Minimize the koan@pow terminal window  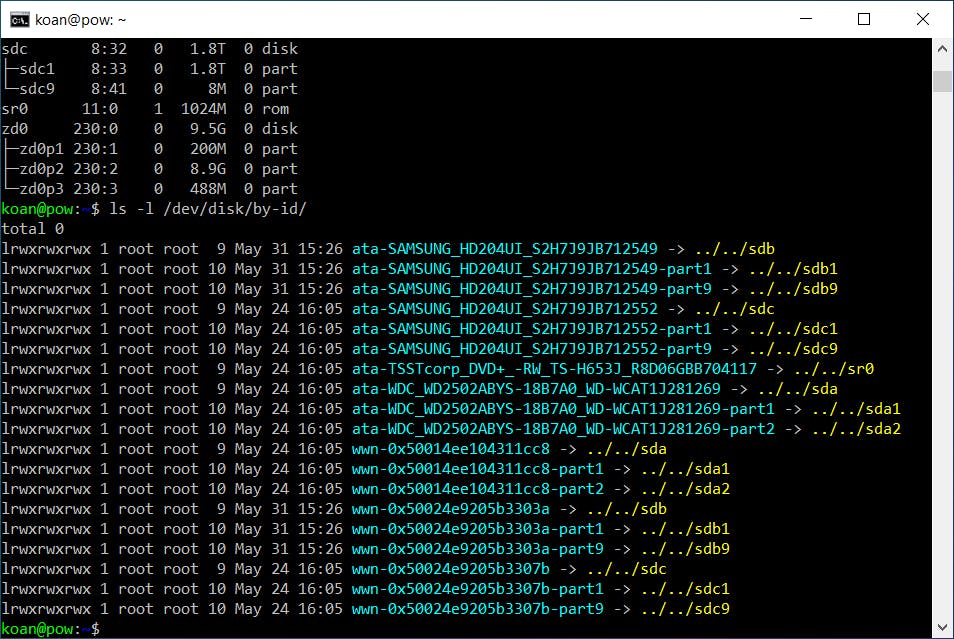point(806,19)
